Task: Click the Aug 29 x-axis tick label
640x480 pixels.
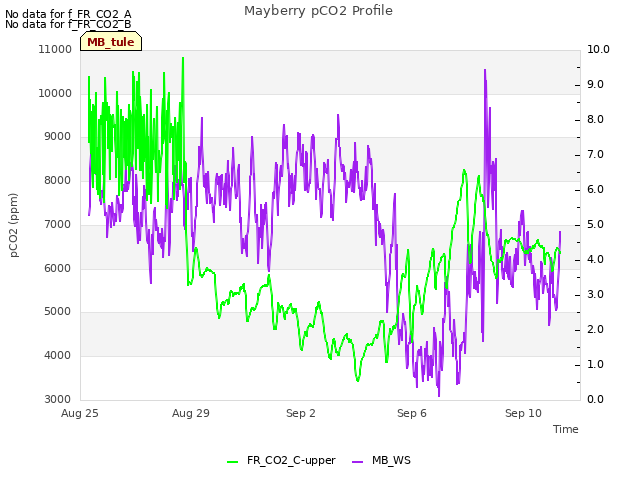Action: pyautogui.click(x=191, y=413)
